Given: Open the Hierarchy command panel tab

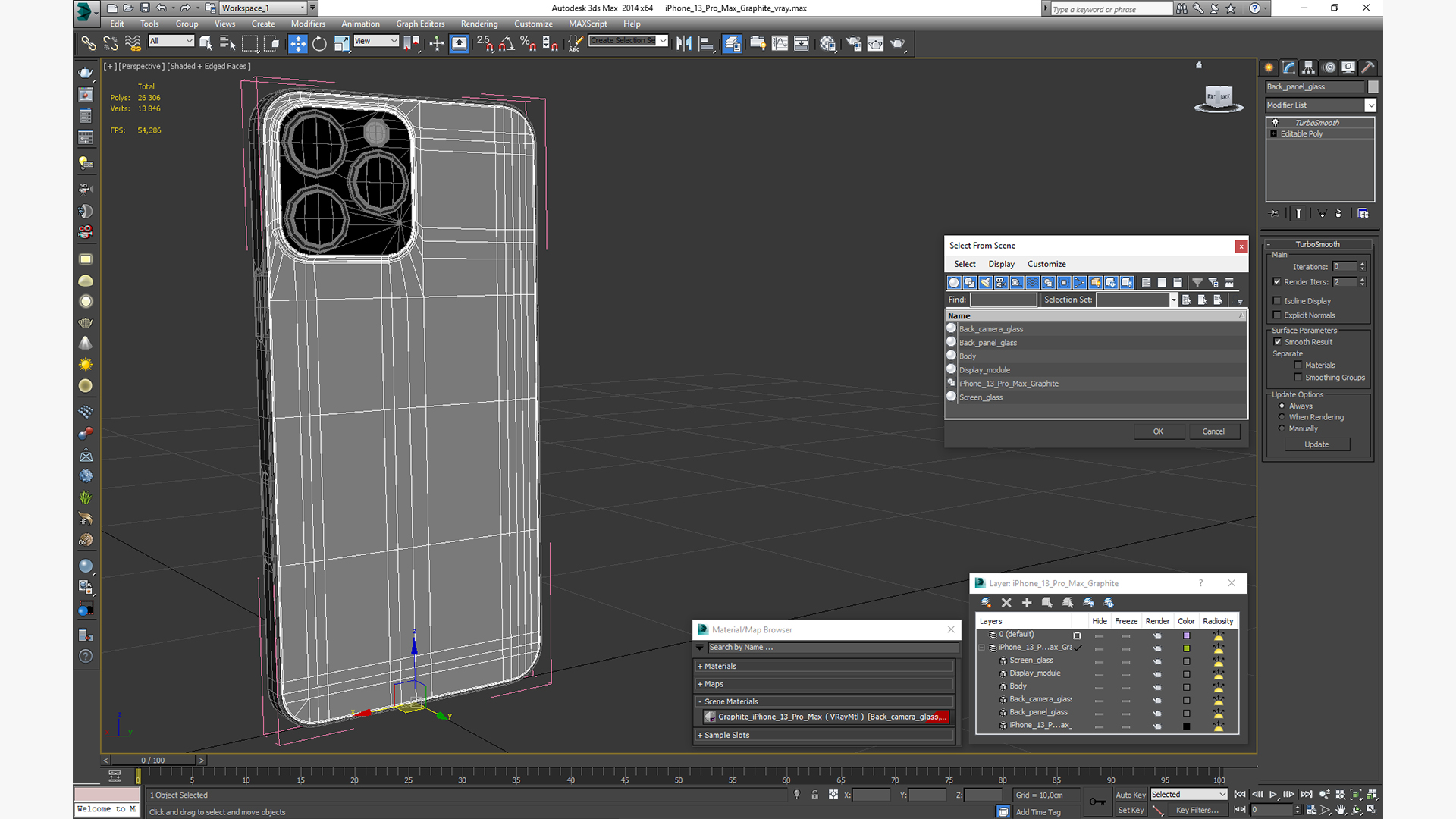Looking at the screenshot, I should [1308, 67].
